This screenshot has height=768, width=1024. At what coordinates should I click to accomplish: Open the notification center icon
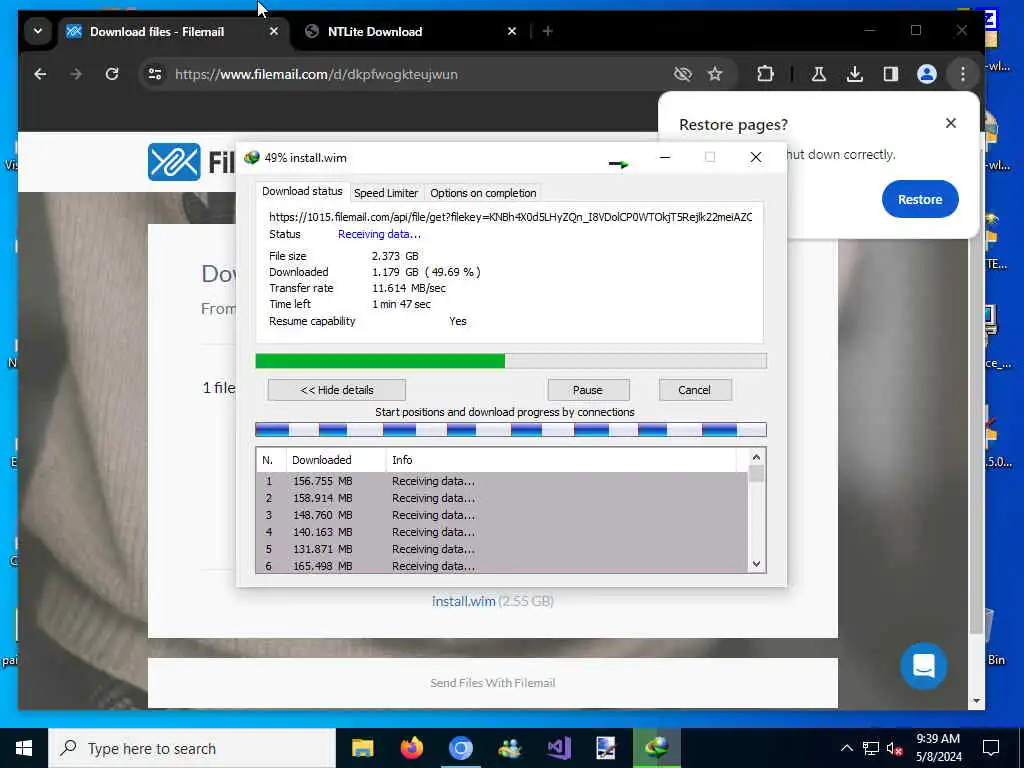(991, 748)
